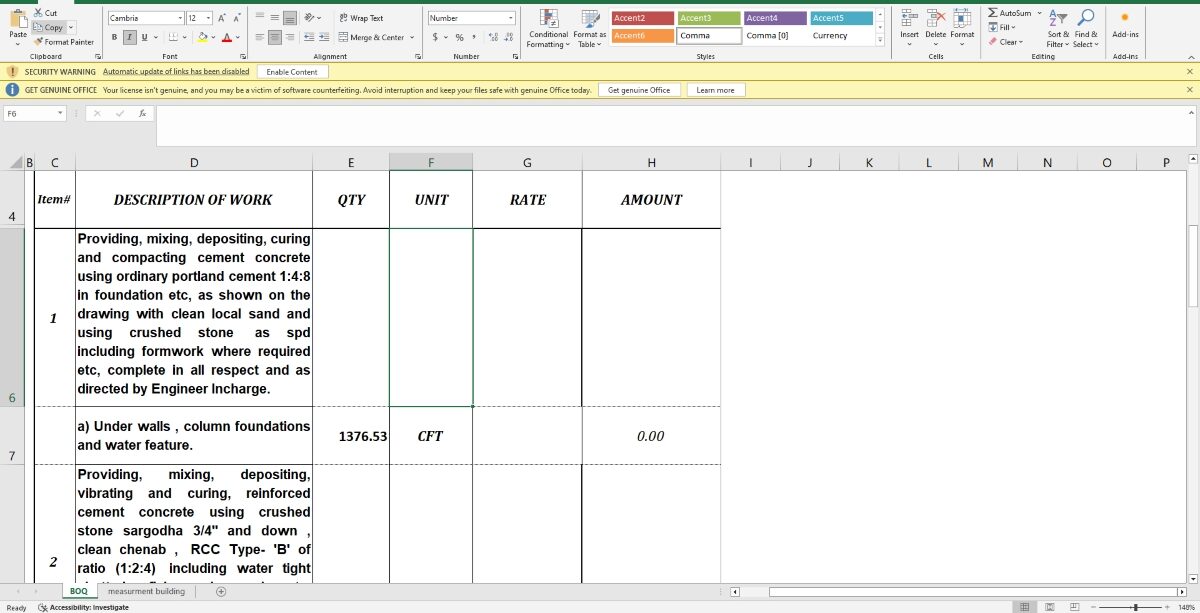1200x613 pixels.
Task: Toggle Italic formatting off
Action: (x=129, y=37)
